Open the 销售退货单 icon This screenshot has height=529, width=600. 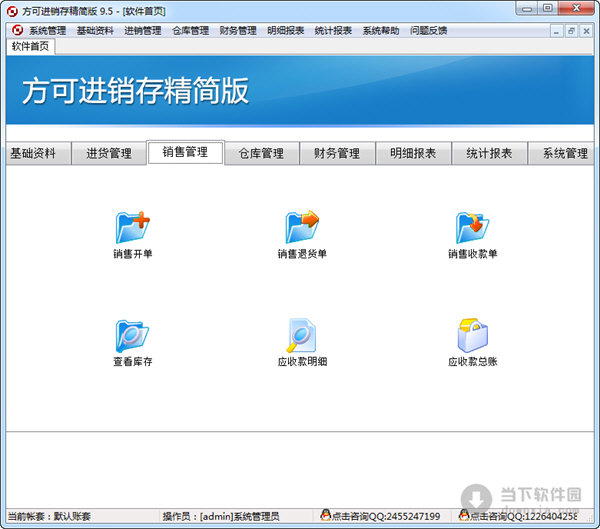(302, 227)
